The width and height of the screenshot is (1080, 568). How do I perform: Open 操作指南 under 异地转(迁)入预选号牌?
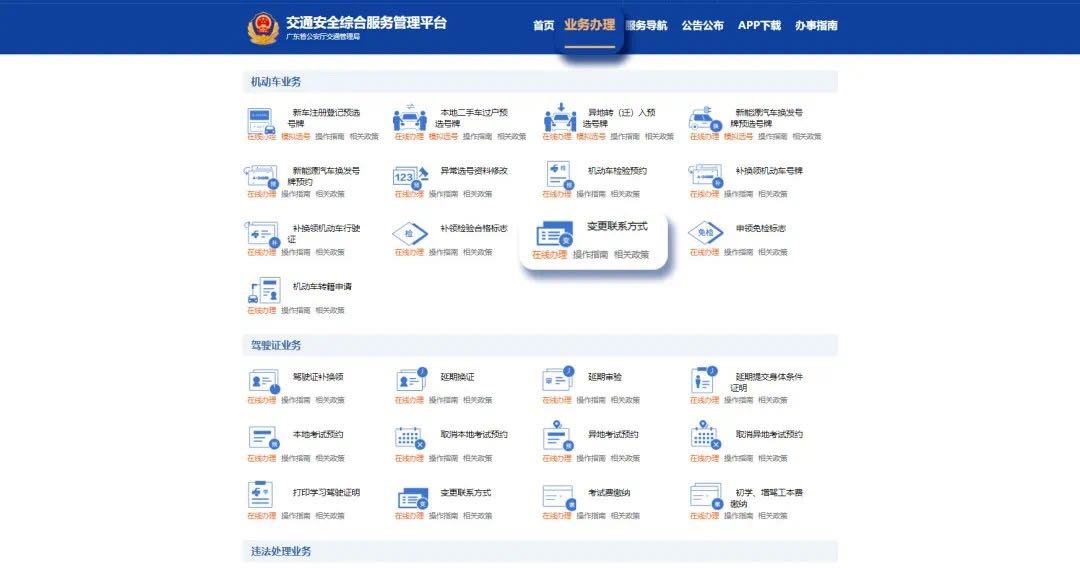(x=625, y=137)
